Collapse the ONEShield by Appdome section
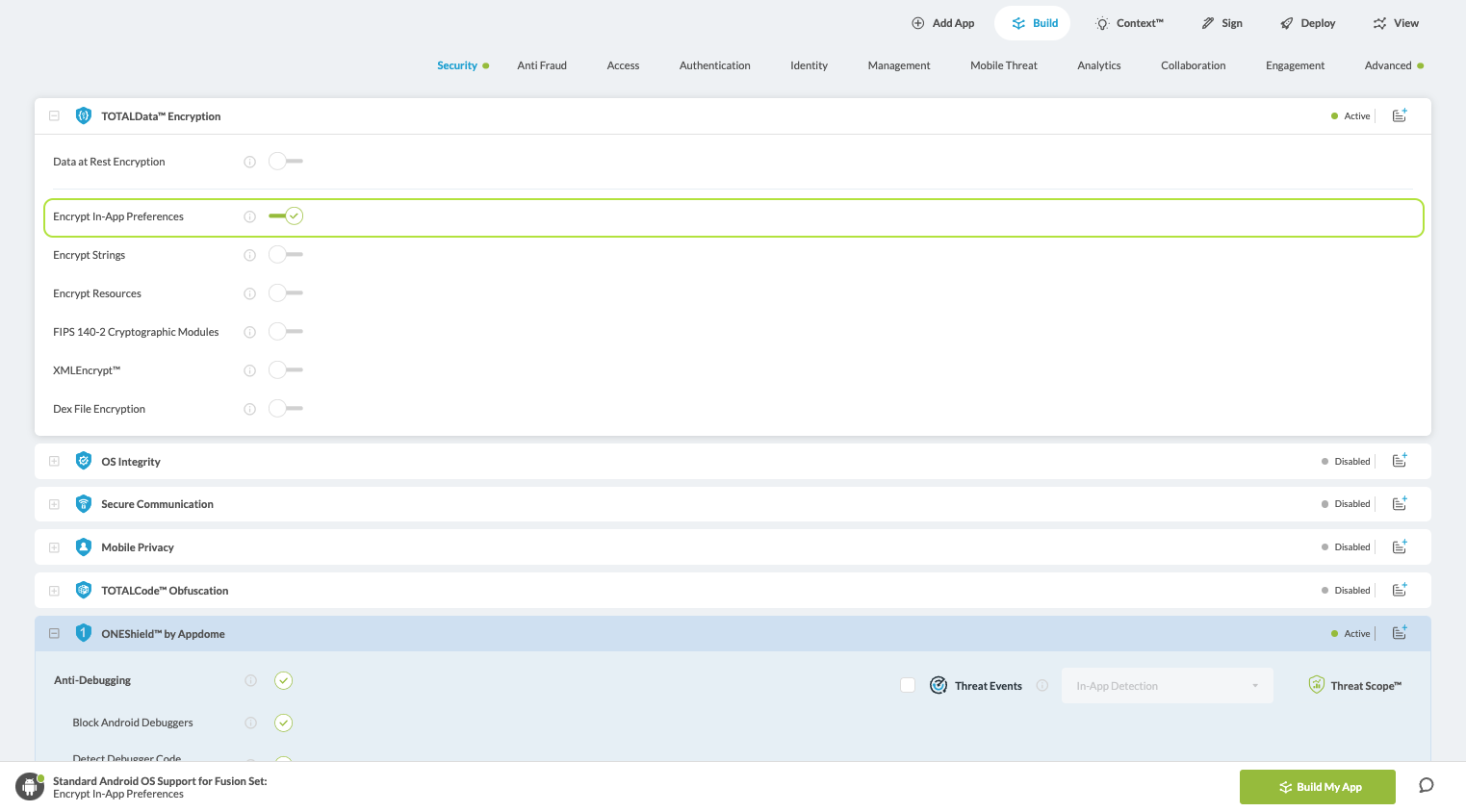 pos(54,634)
